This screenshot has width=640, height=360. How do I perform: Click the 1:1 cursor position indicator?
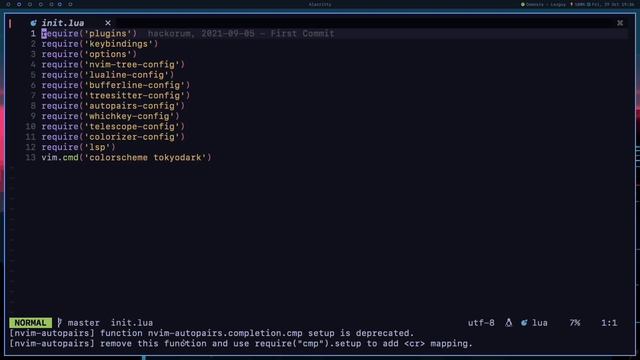[x=609, y=323]
